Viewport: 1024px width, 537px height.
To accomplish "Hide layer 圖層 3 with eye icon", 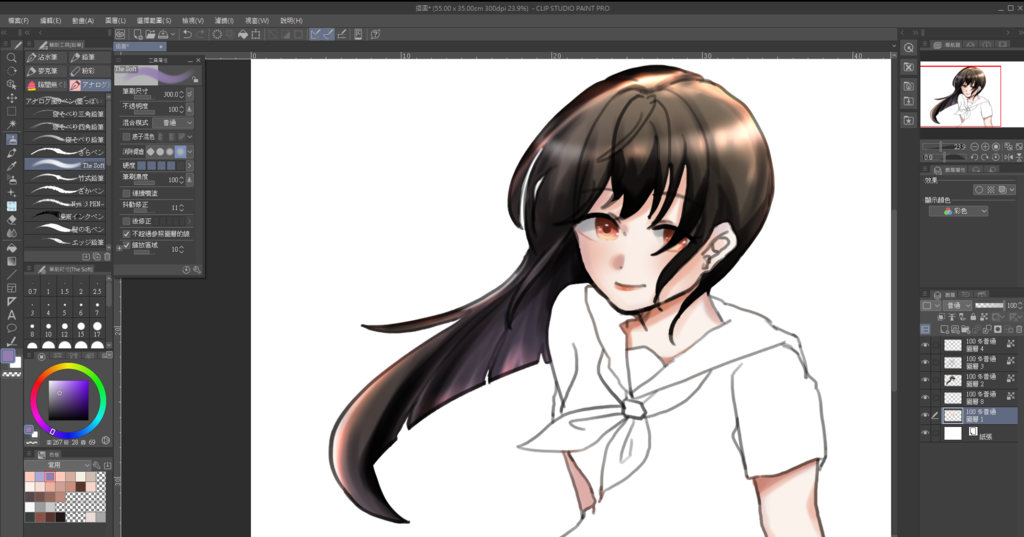I will (x=925, y=362).
